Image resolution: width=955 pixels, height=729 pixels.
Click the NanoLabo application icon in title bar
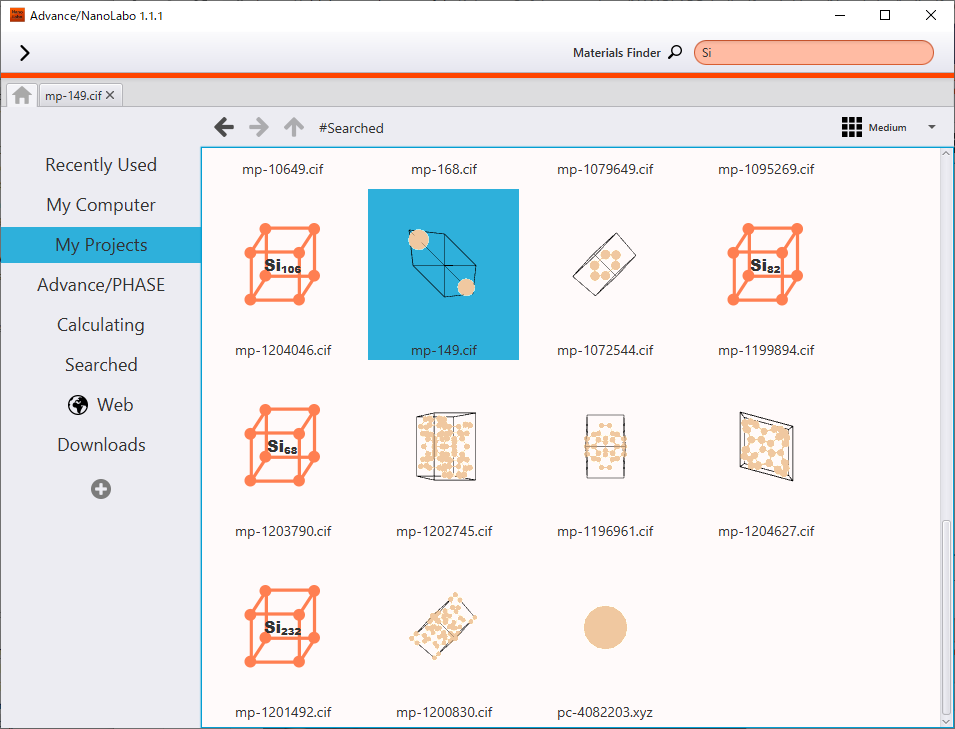pyautogui.click(x=17, y=15)
